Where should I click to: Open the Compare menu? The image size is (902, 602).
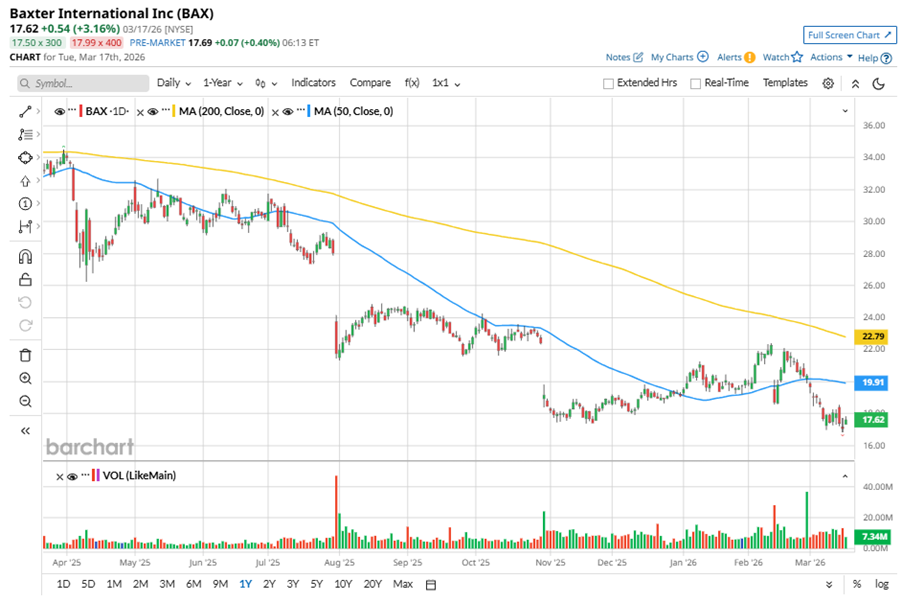[370, 83]
